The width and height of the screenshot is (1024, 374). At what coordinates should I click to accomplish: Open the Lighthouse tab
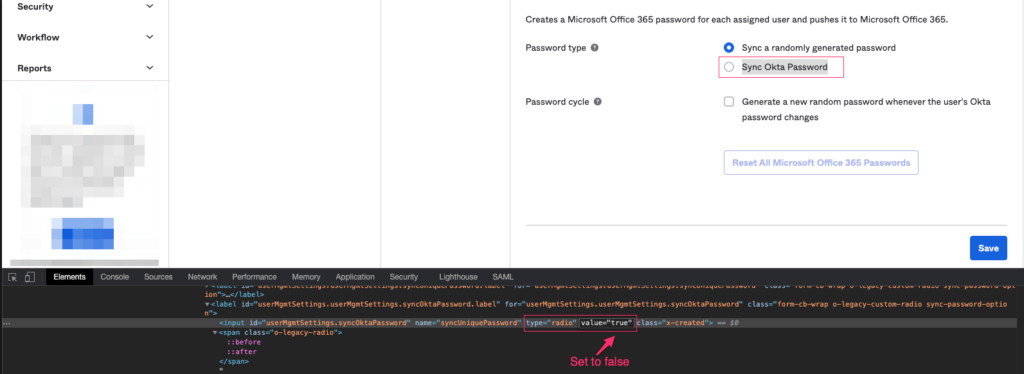tap(458, 277)
